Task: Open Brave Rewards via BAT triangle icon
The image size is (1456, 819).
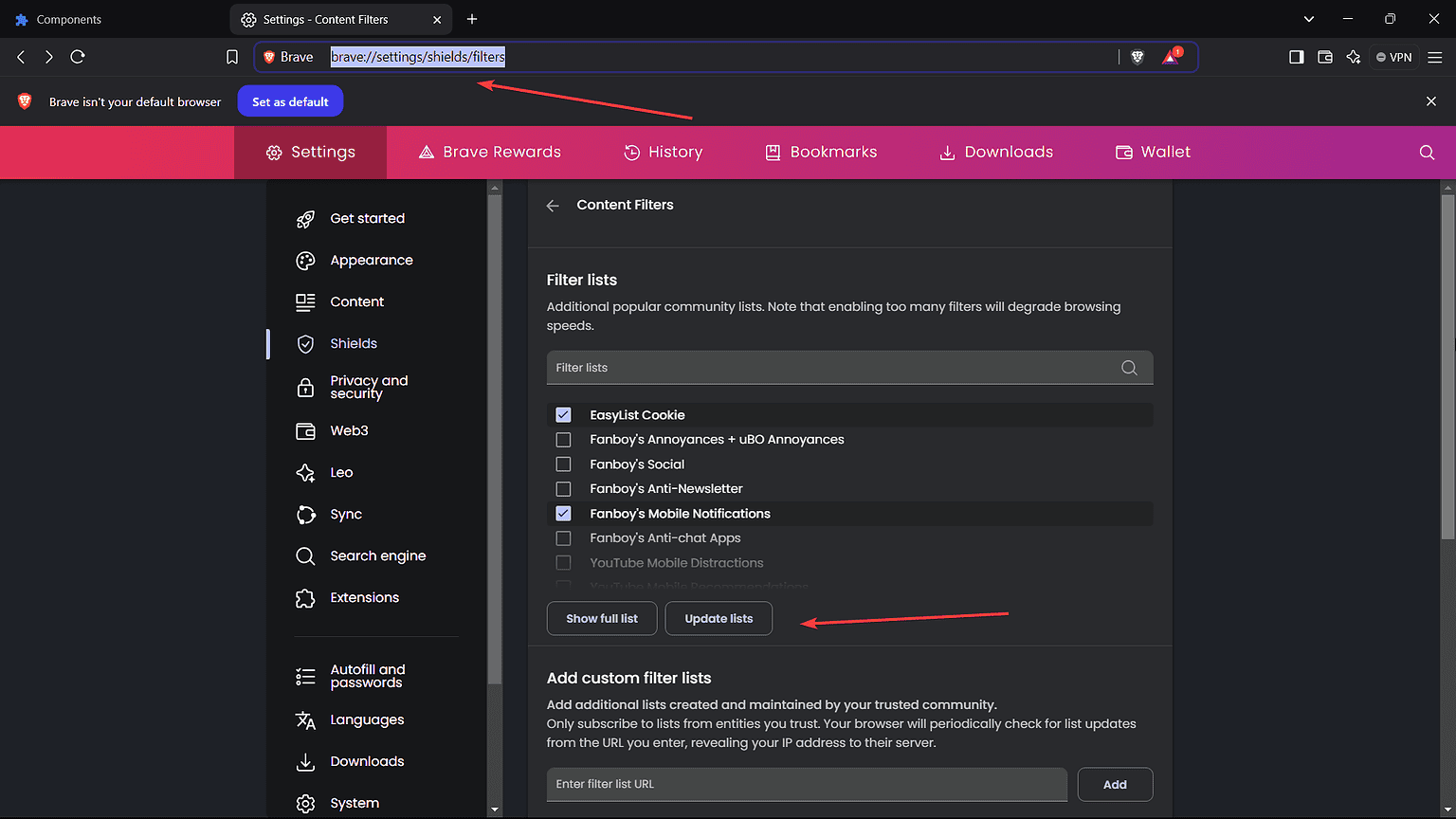Action: [x=1169, y=57]
